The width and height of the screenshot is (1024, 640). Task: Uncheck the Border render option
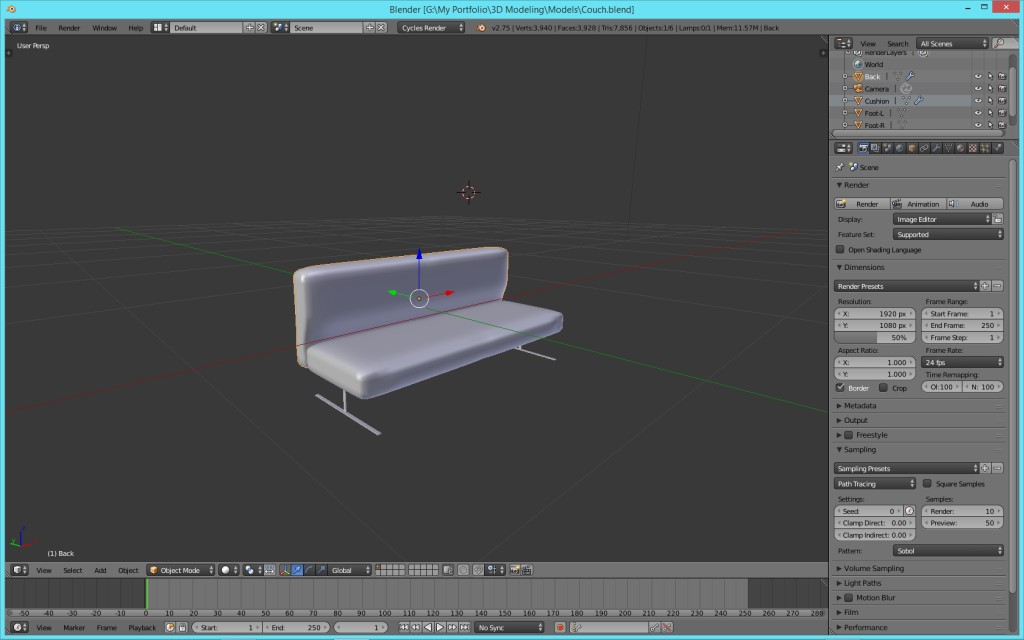point(841,387)
